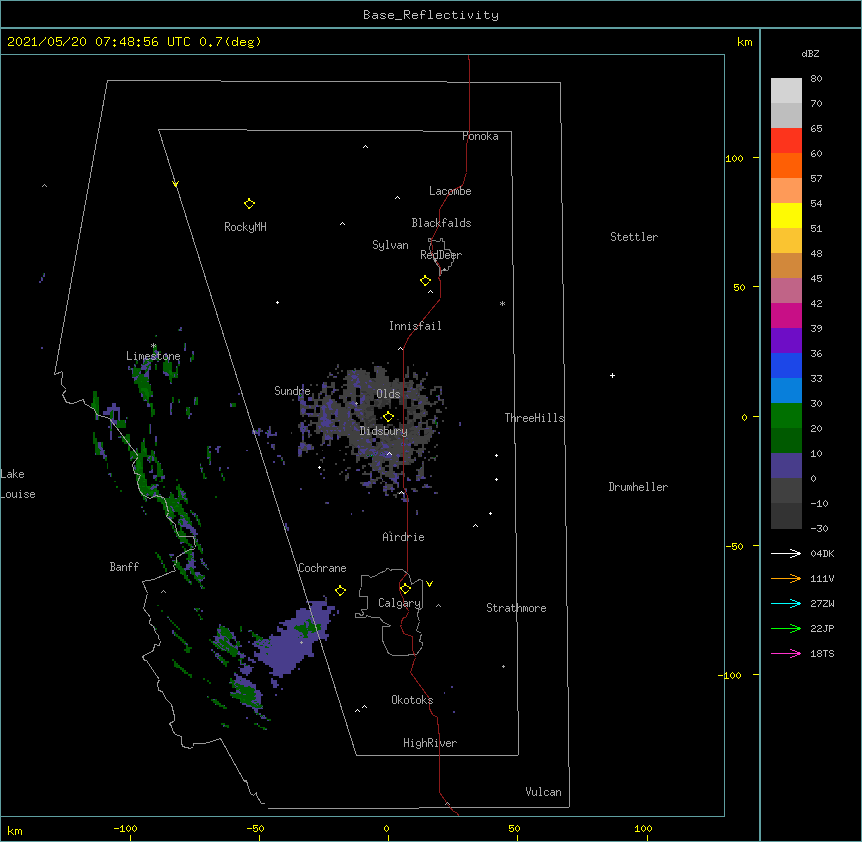The image size is (862, 842).
Task: Click the Vulcan label
Action: pos(543,792)
